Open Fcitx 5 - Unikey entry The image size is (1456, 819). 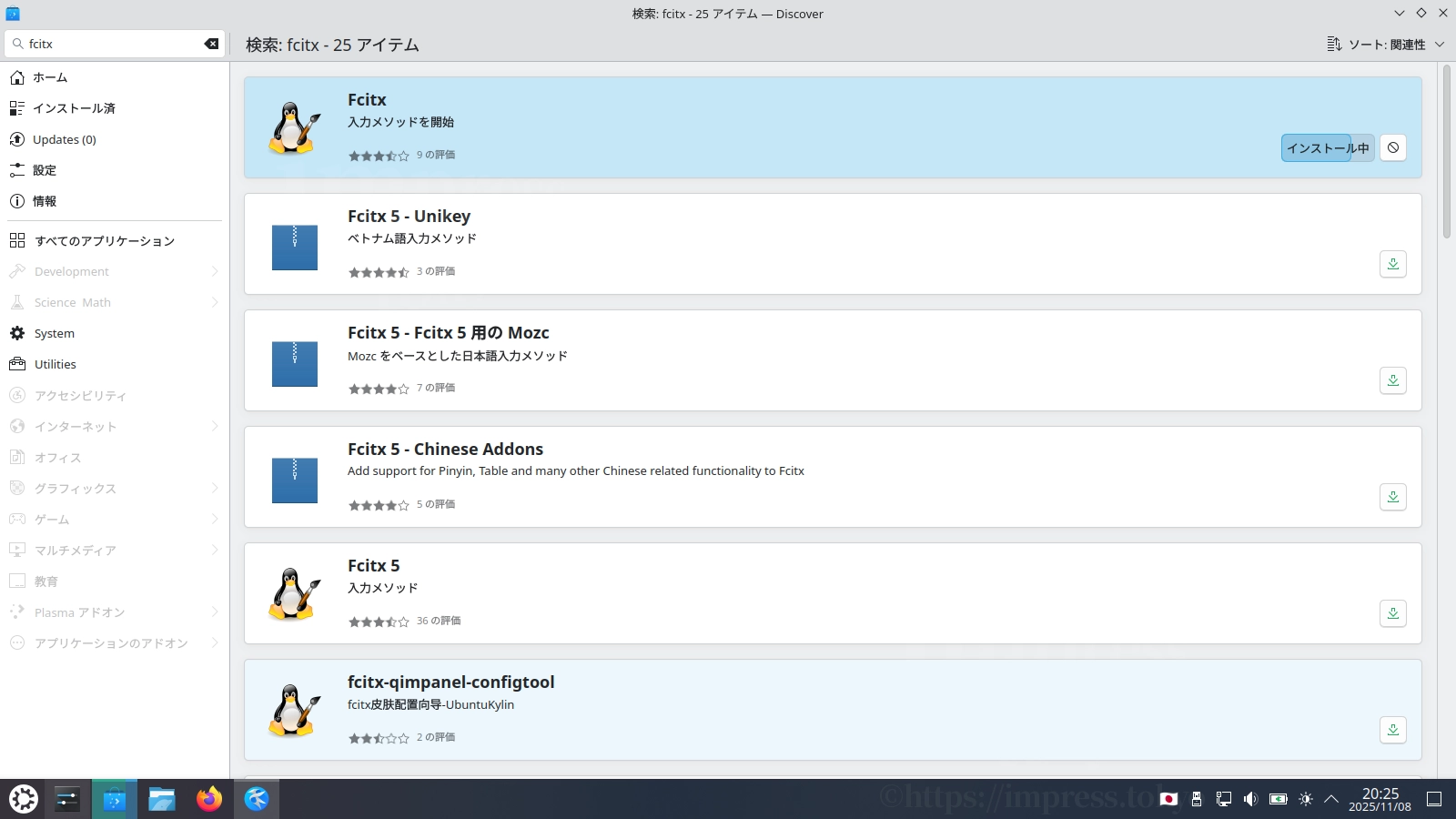(x=833, y=244)
